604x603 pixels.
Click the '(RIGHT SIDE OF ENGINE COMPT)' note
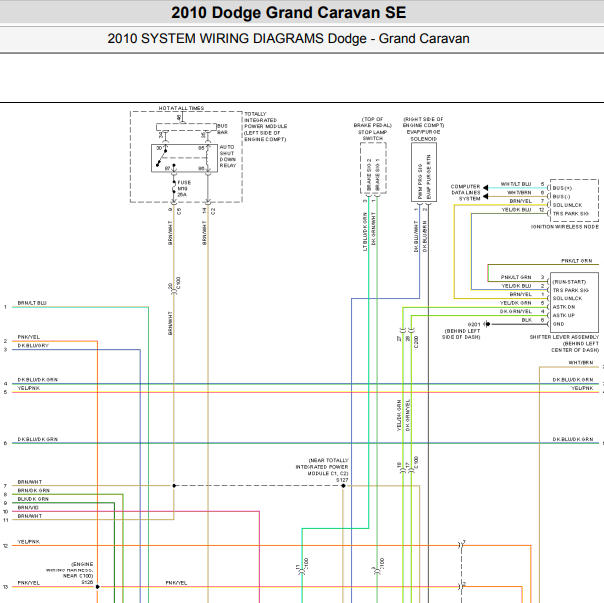coord(423,122)
